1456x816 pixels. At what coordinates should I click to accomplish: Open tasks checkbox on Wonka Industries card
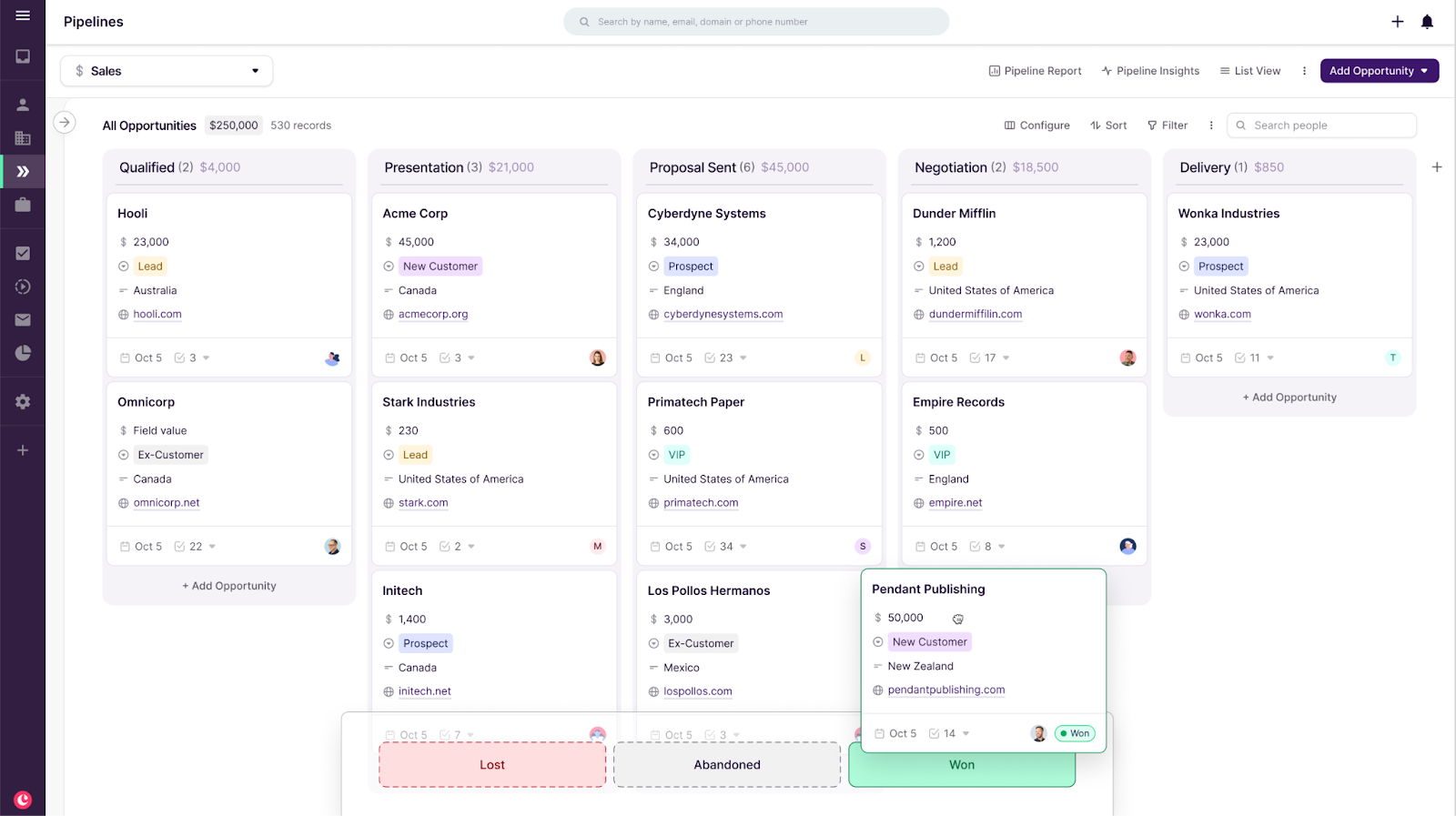pos(1239,358)
